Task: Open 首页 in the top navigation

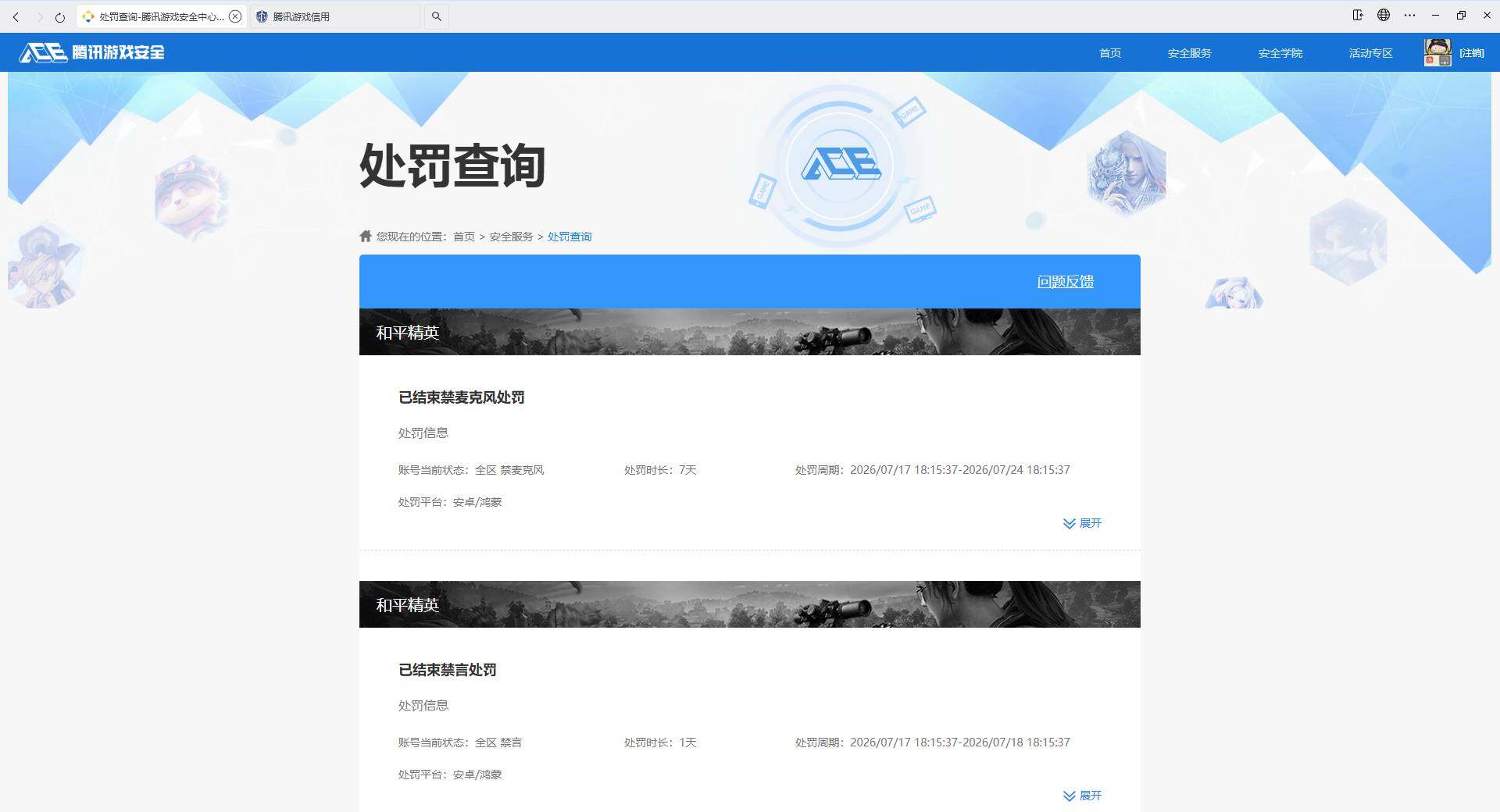Action: pos(1110,53)
